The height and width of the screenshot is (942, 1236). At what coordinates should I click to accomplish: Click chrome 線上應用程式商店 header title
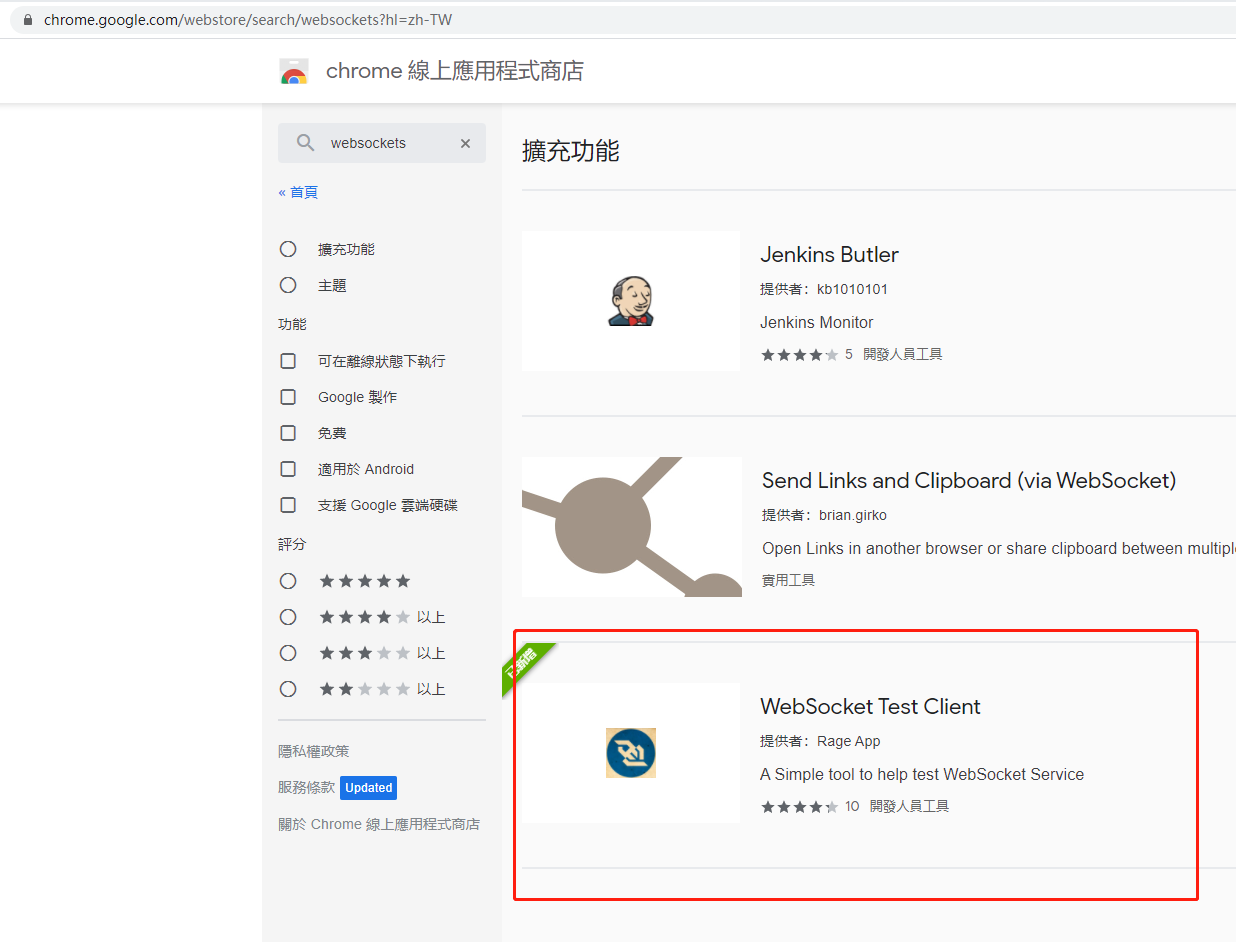click(455, 72)
